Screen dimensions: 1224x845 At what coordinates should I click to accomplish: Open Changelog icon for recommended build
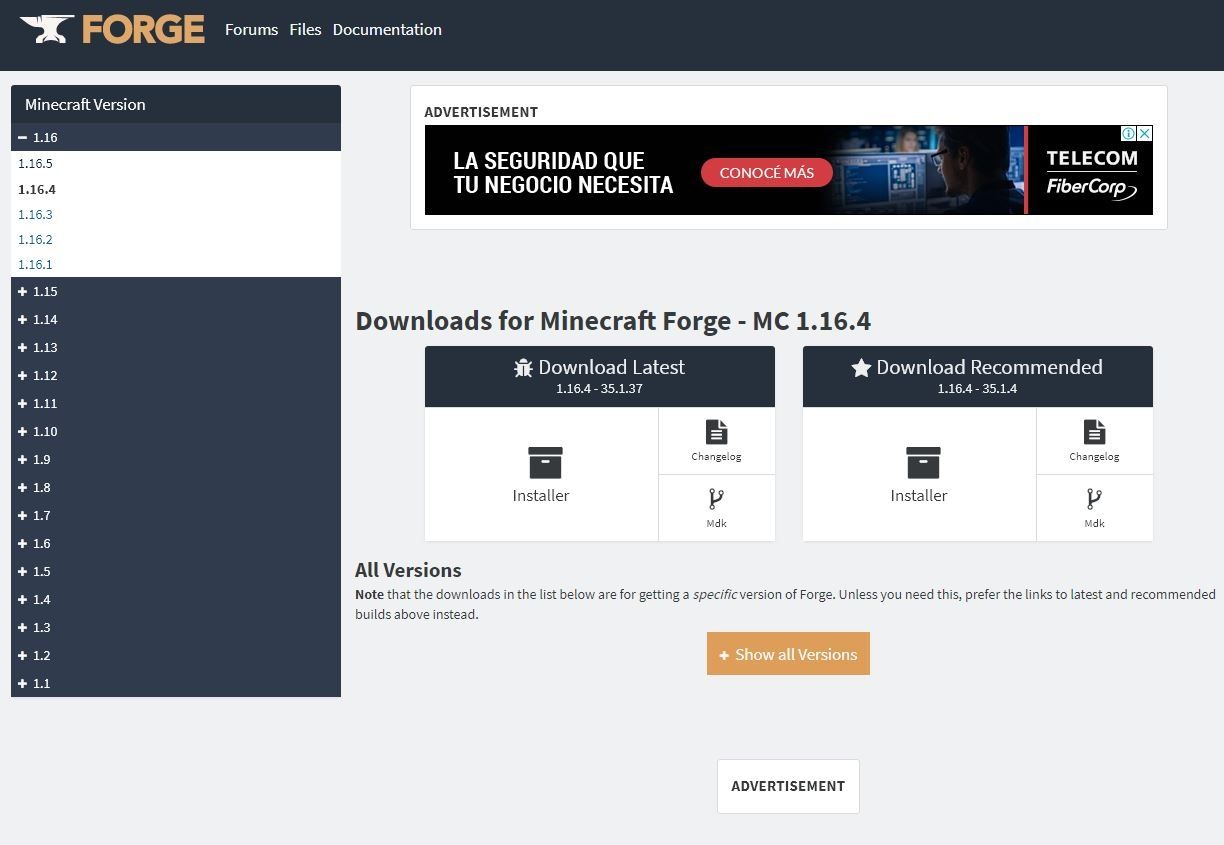pos(1094,432)
